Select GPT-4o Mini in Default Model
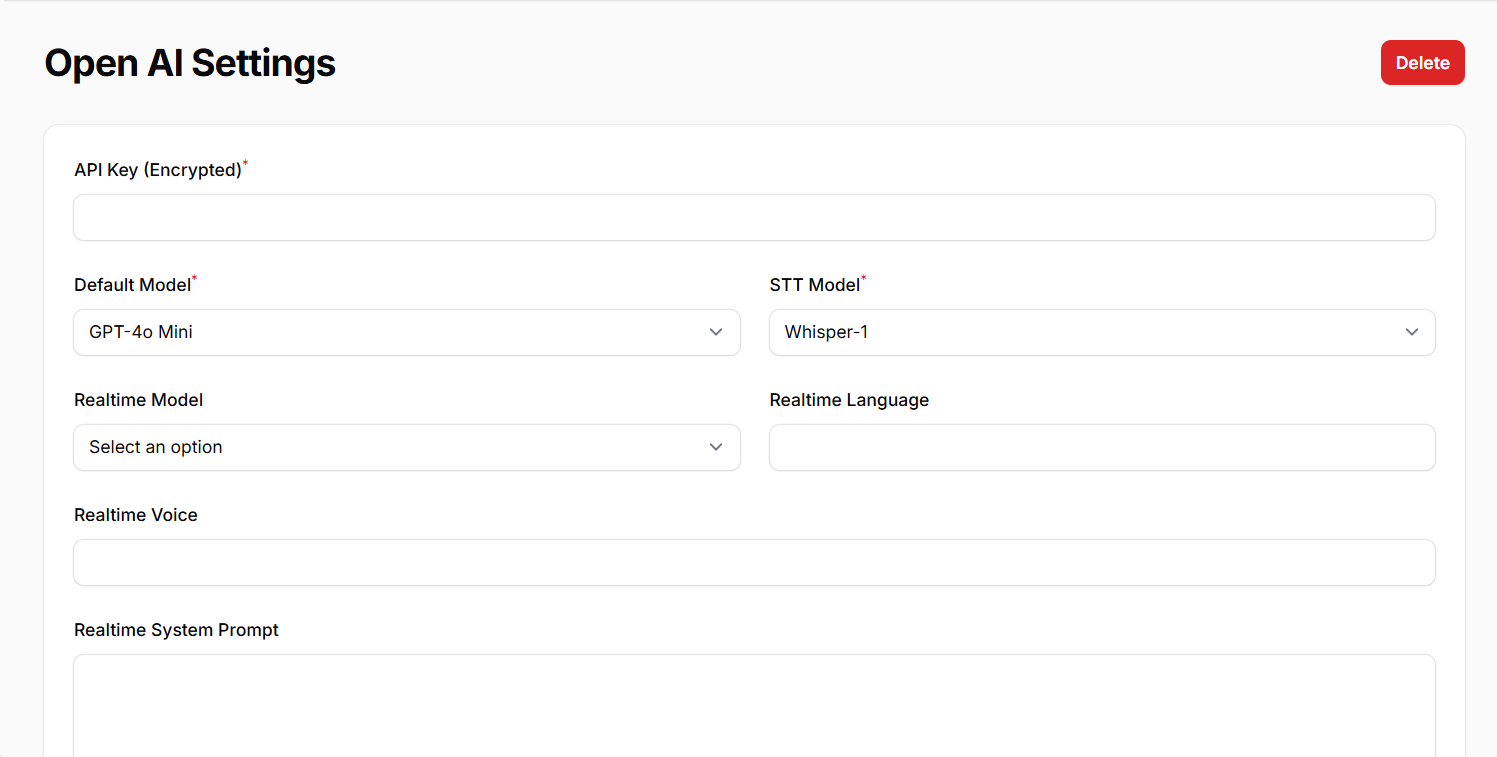 406,332
